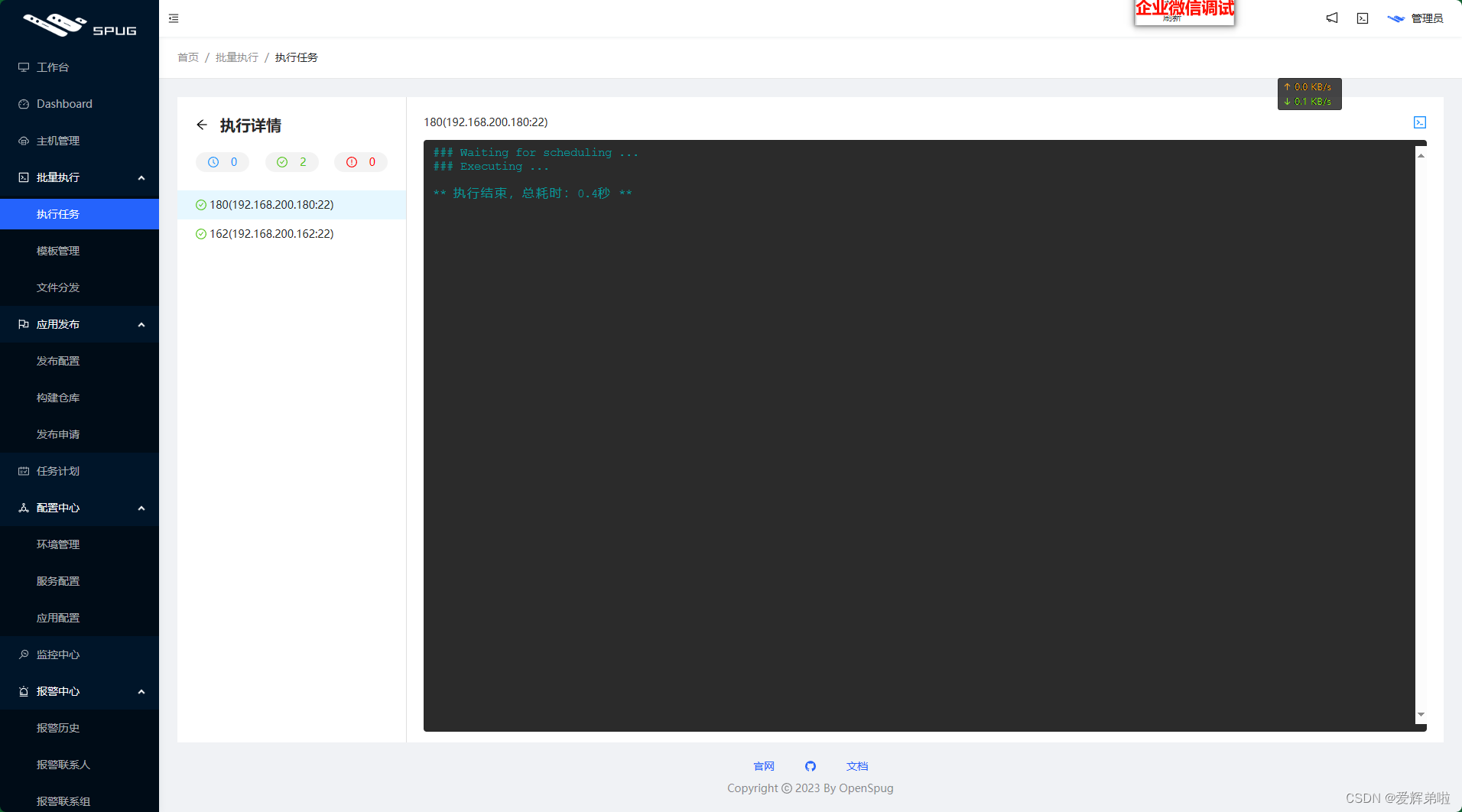Toggle the sidebar collapse icon
The width and height of the screenshot is (1462, 812).
coord(174,18)
